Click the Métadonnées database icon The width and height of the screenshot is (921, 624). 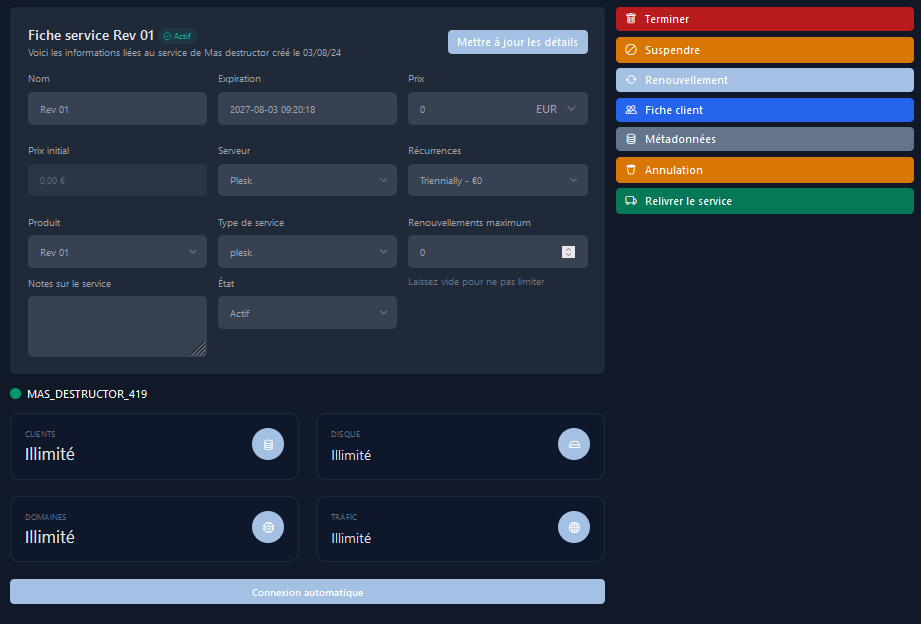631,140
